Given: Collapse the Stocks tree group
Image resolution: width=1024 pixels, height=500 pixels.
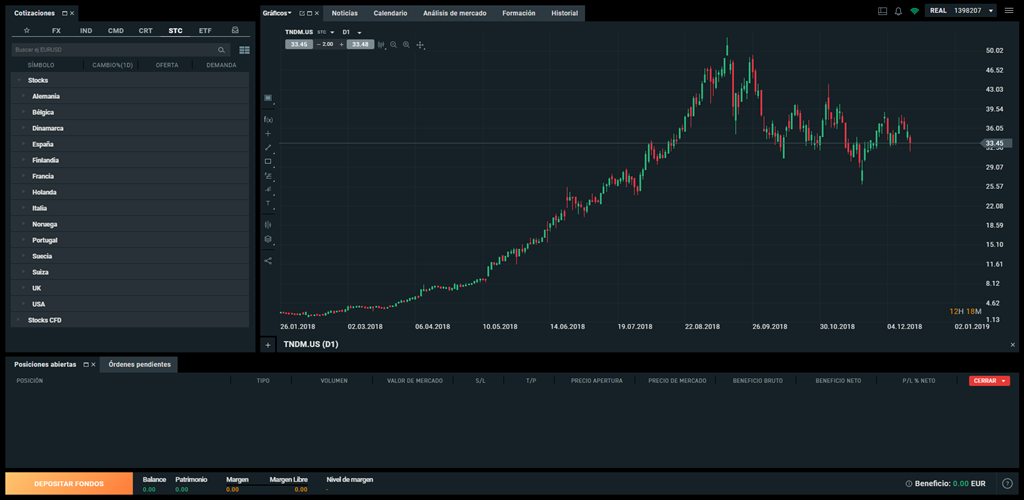Looking at the screenshot, I should point(19,80).
